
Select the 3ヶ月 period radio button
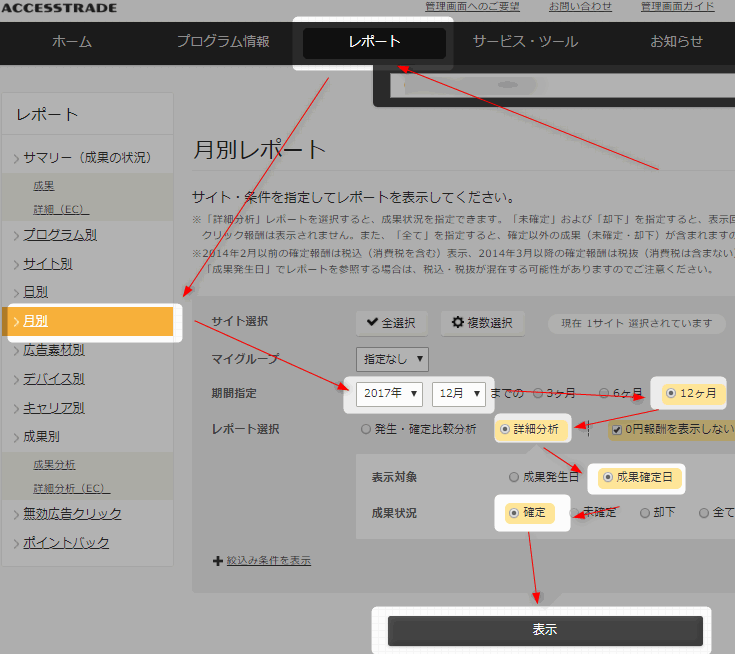pyautogui.click(x=539, y=393)
